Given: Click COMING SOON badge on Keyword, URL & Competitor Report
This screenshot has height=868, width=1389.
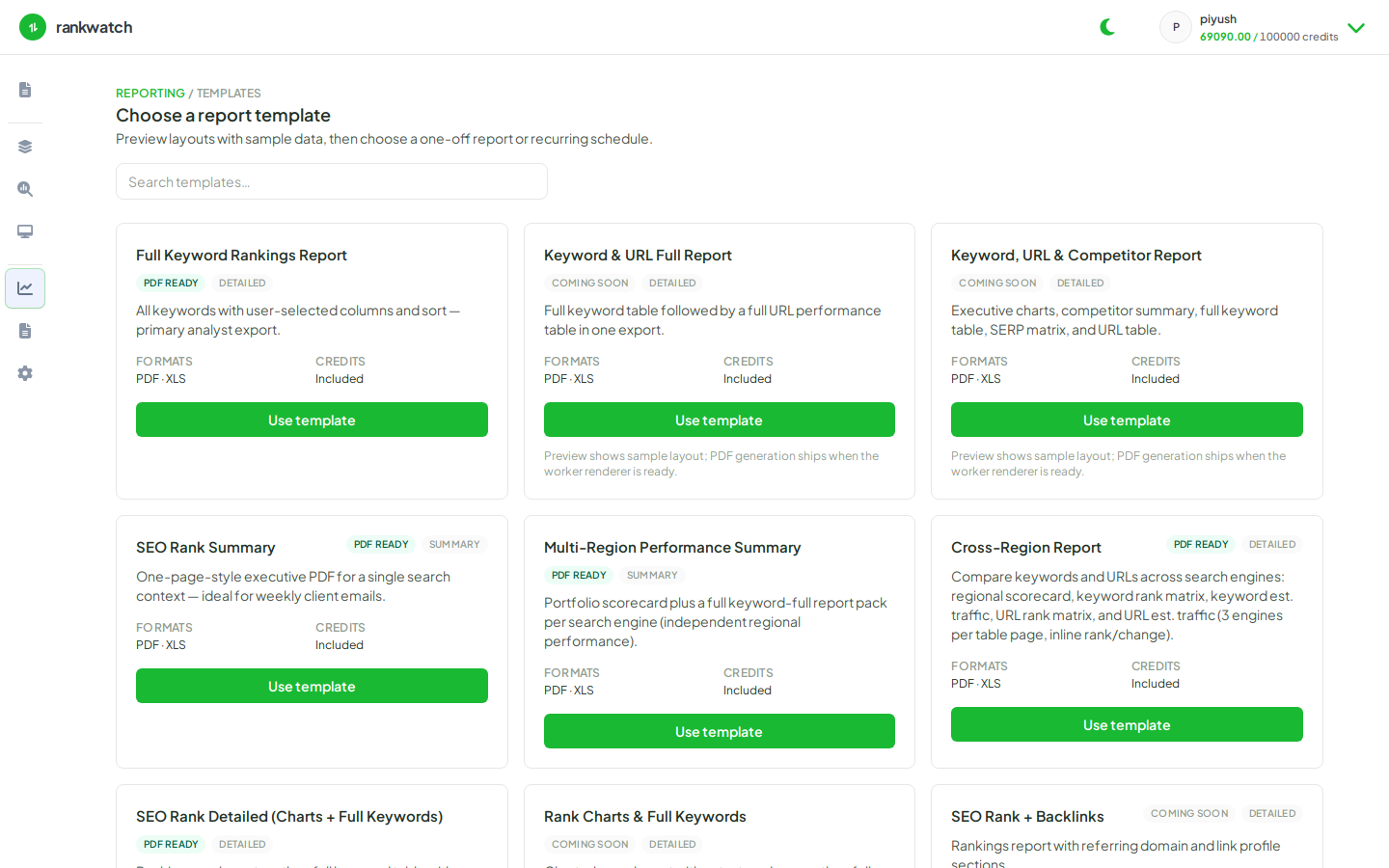Looking at the screenshot, I should tap(997, 283).
